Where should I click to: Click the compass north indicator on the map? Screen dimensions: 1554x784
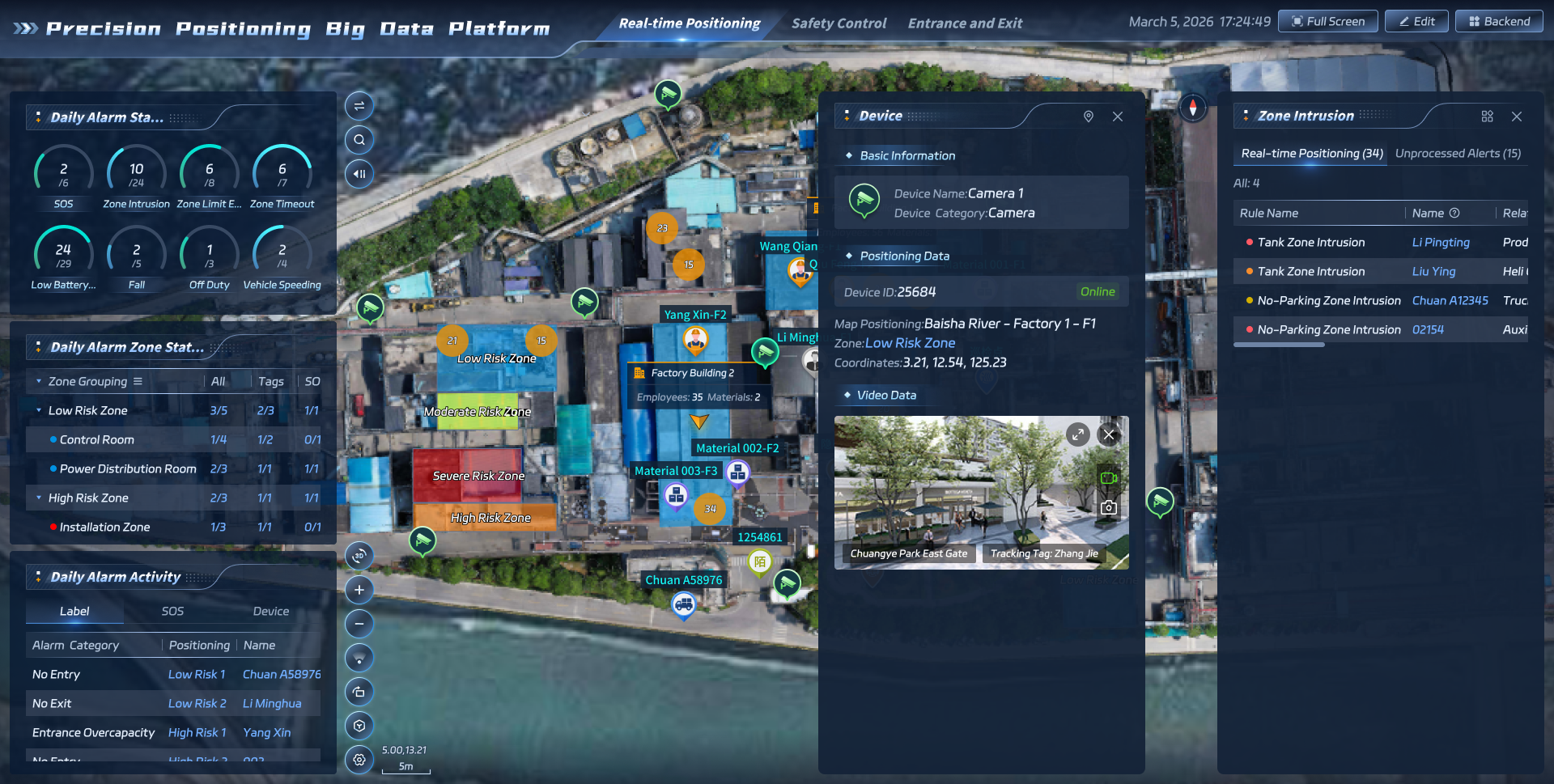pos(1192,108)
